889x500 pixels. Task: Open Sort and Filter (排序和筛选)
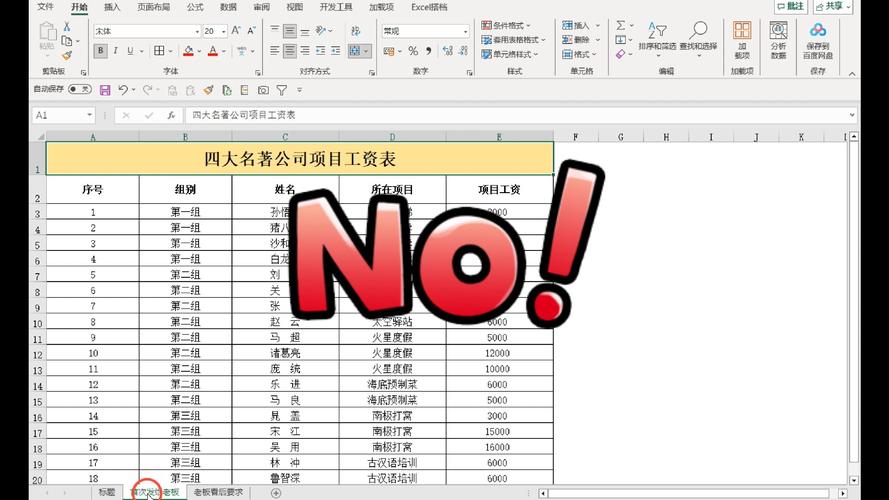click(x=657, y=37)
